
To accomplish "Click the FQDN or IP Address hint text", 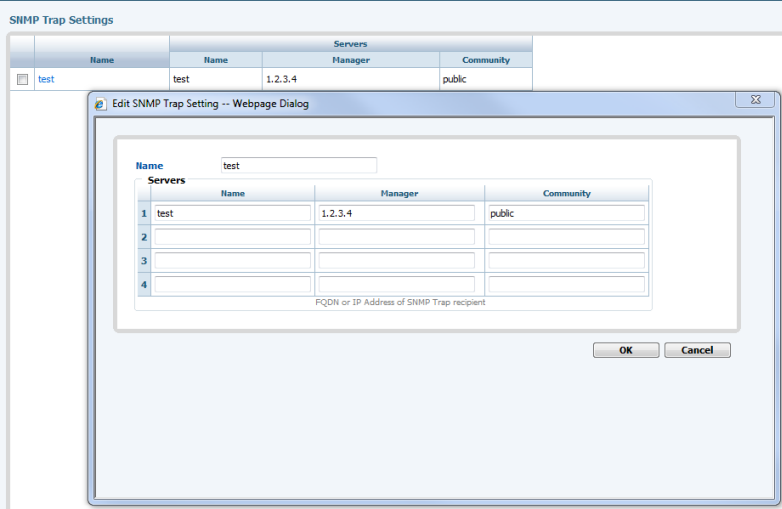I will (x=400, y=302).
